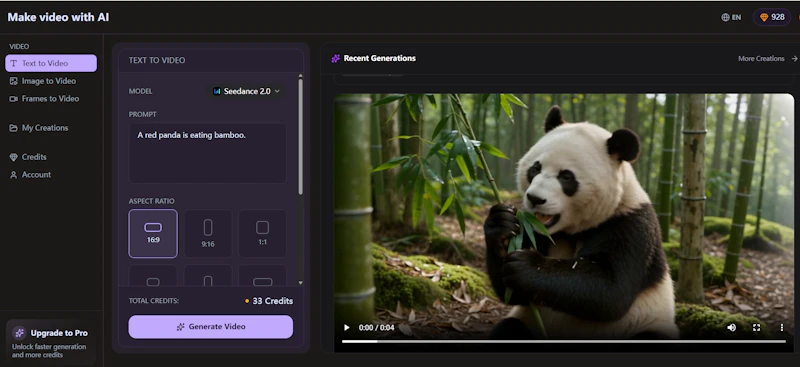Click the My Creations folder icon
This screenshot has width=800, height=367.
pos(13,128)
